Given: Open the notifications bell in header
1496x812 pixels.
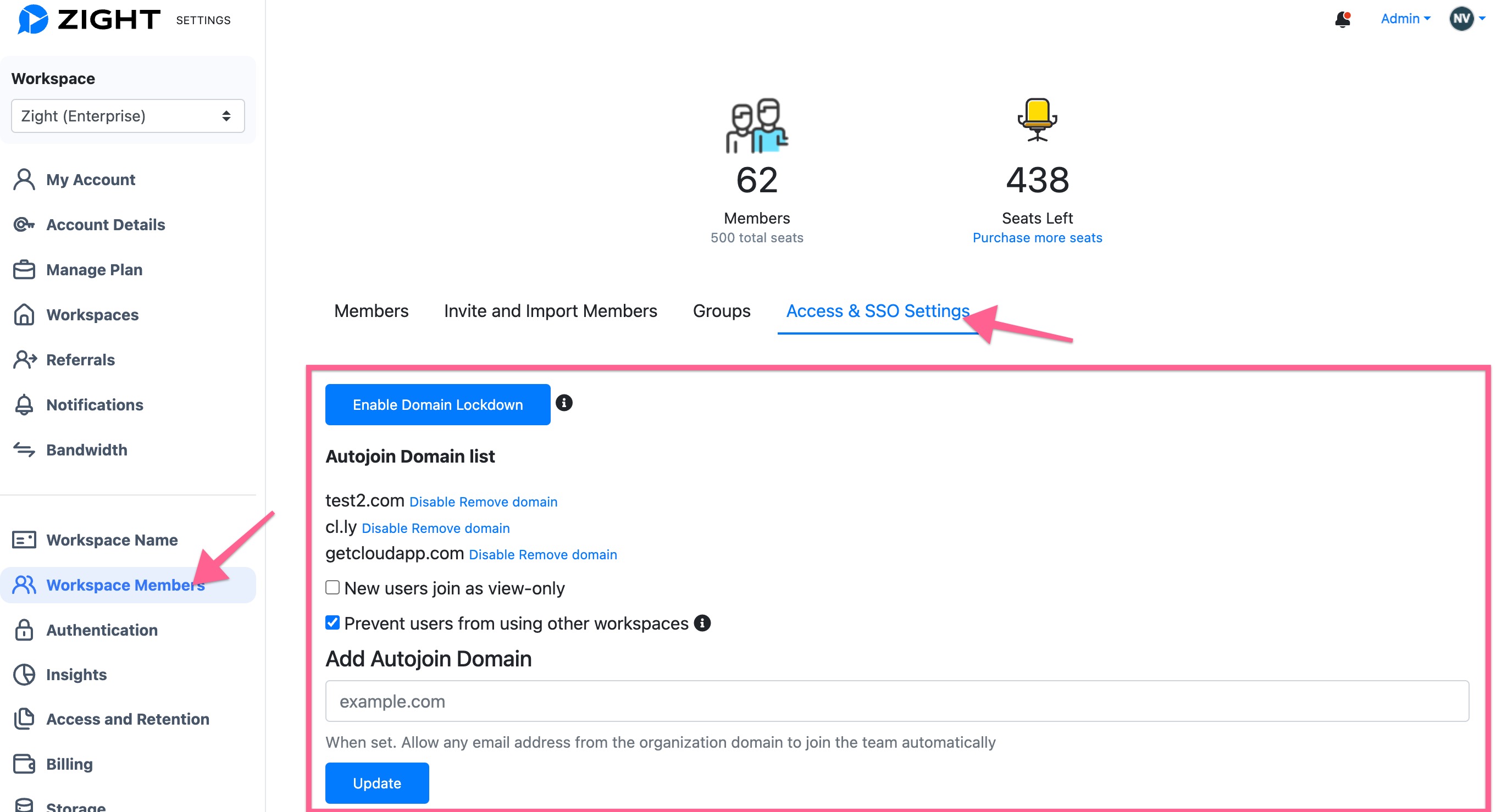Looking at the screenshot, I should 1342,19.
